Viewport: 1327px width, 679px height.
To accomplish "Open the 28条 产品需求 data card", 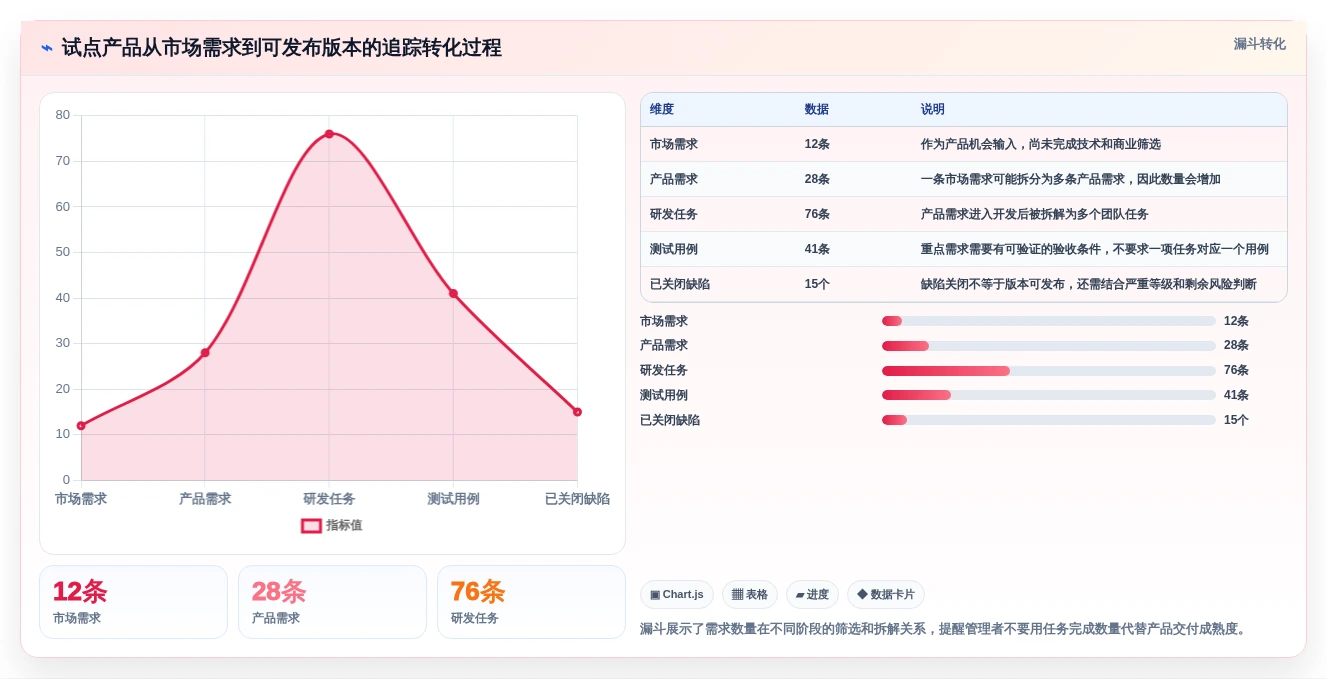I will tap(332, 602).
